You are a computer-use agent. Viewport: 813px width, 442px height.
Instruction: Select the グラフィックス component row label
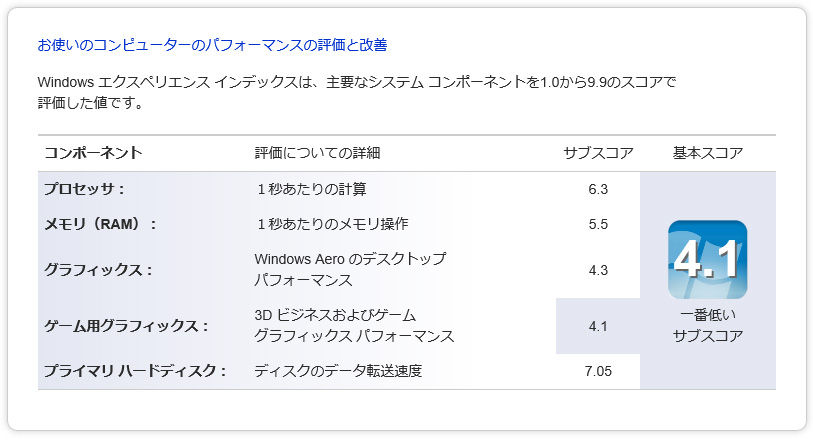click(98, 270)
